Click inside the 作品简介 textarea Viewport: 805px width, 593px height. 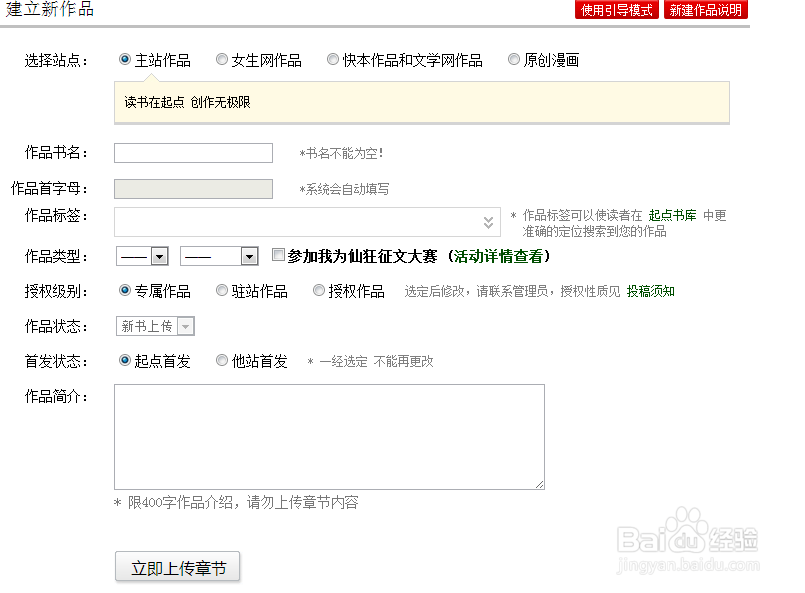(x=329, y=437)
